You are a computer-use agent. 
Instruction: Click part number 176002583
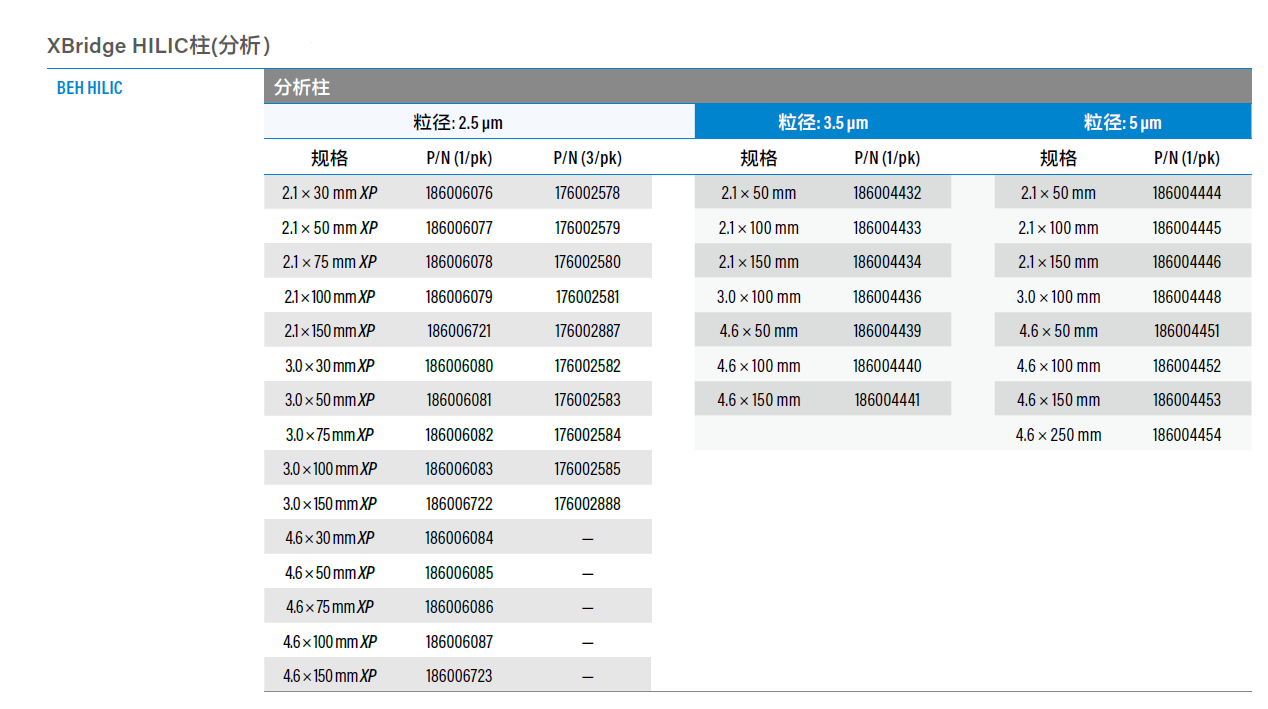(587, 400)
